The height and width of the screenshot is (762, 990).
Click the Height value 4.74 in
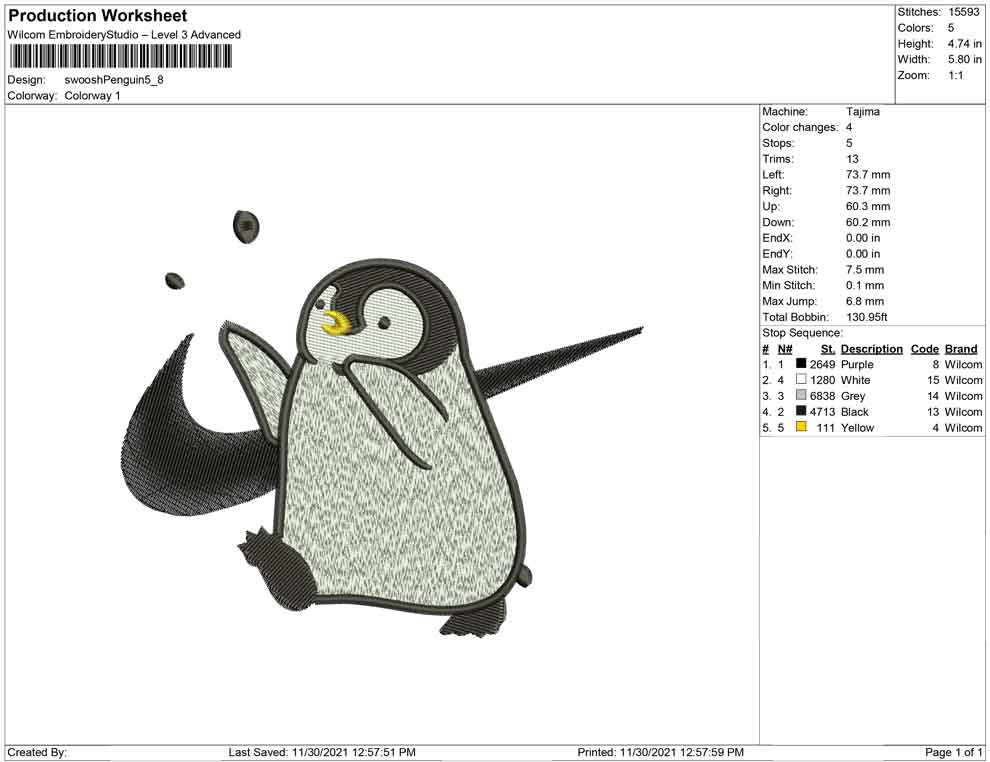coord(964,44)
